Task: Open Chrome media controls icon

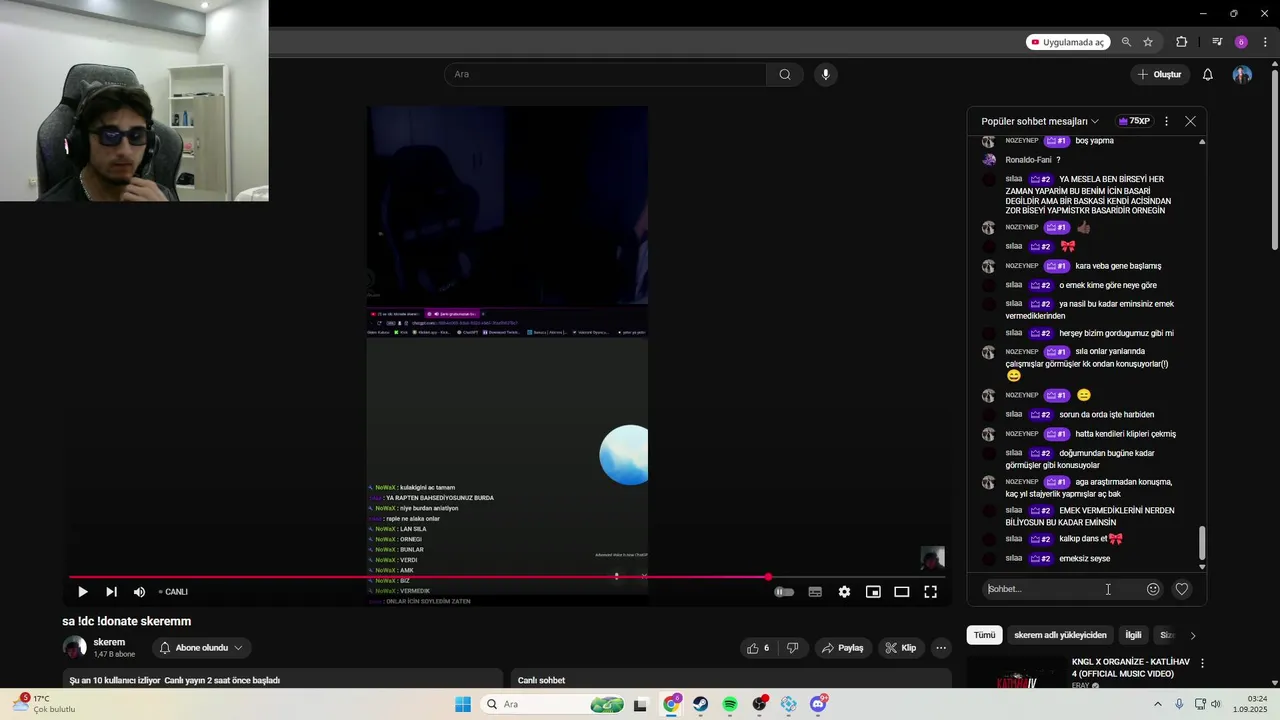Action: 1217,42
